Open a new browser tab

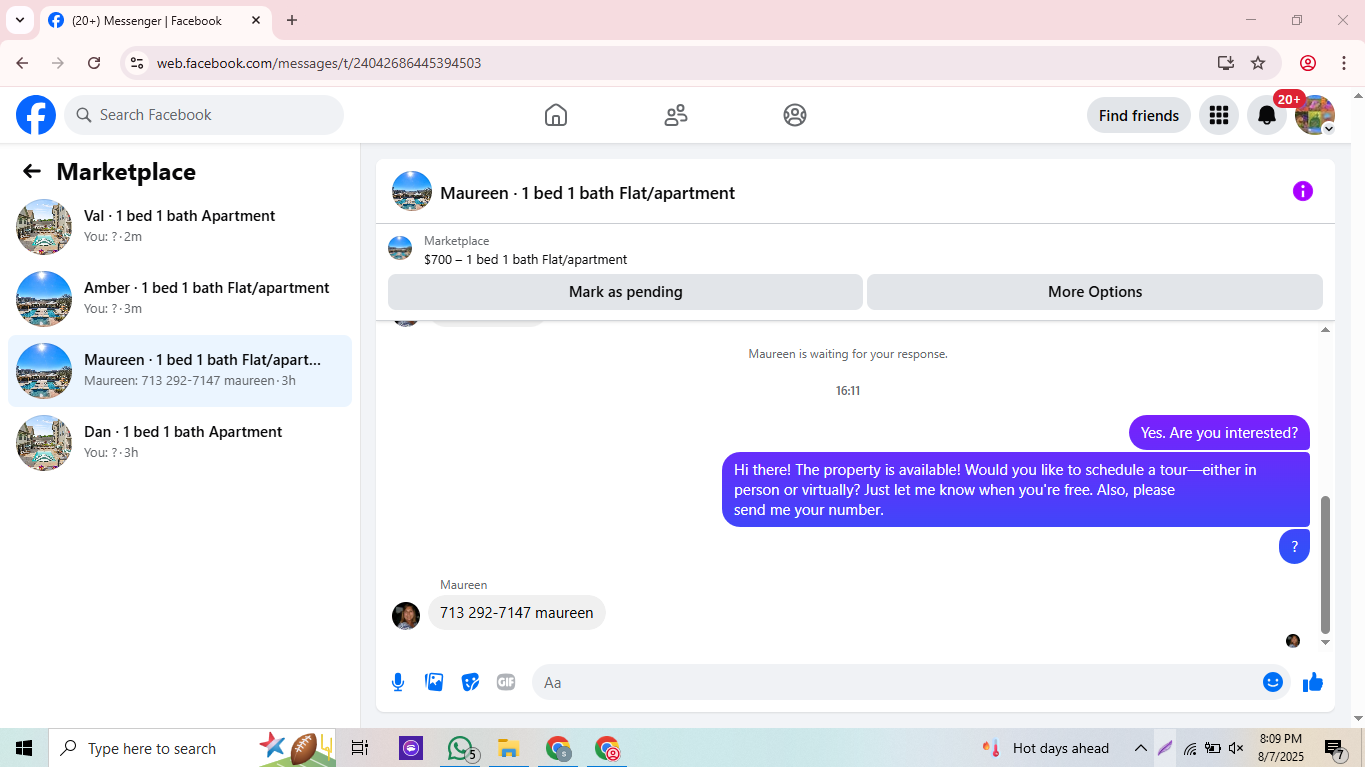coord(292,20)
